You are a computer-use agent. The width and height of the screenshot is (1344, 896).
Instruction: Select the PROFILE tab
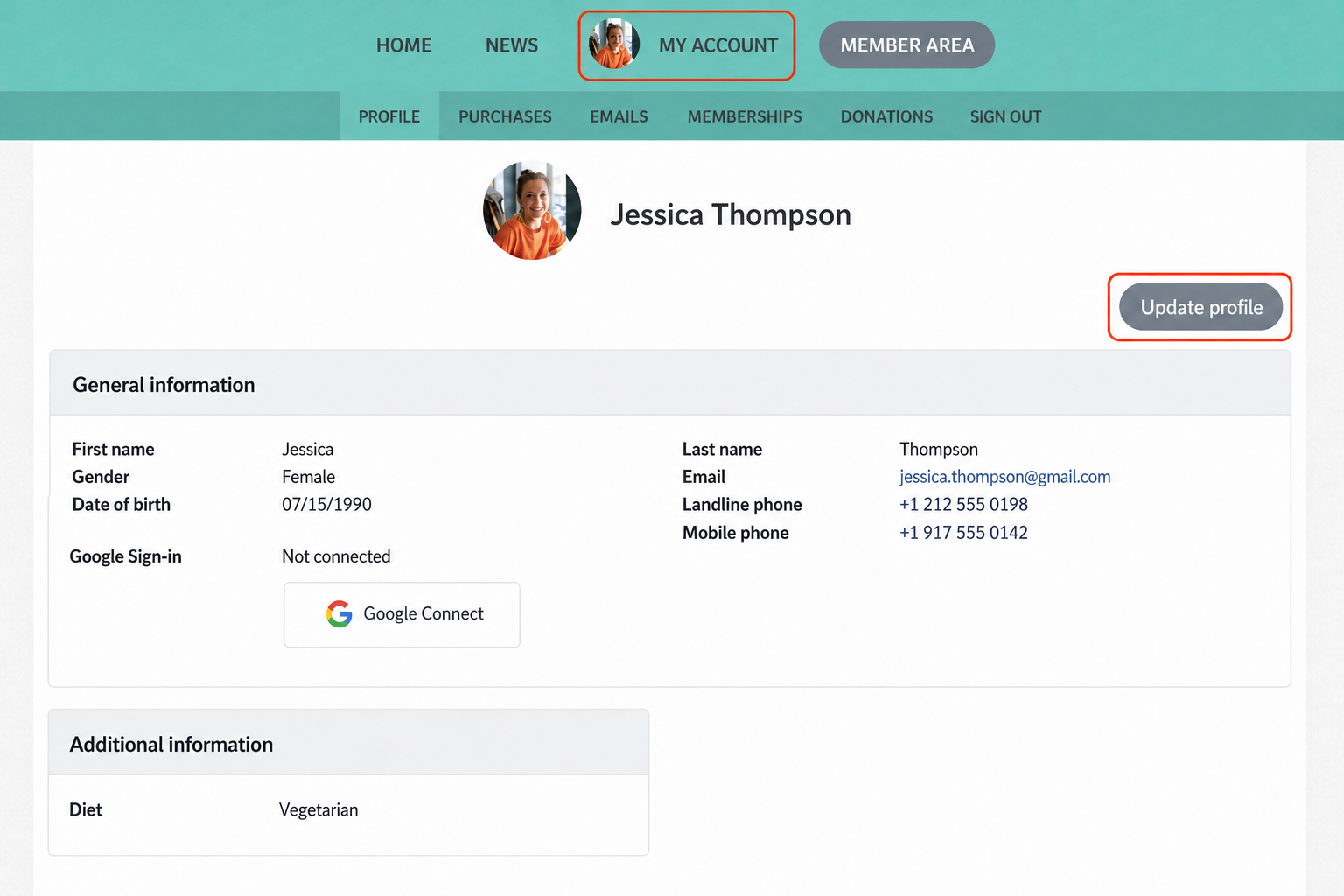(389, 116)
